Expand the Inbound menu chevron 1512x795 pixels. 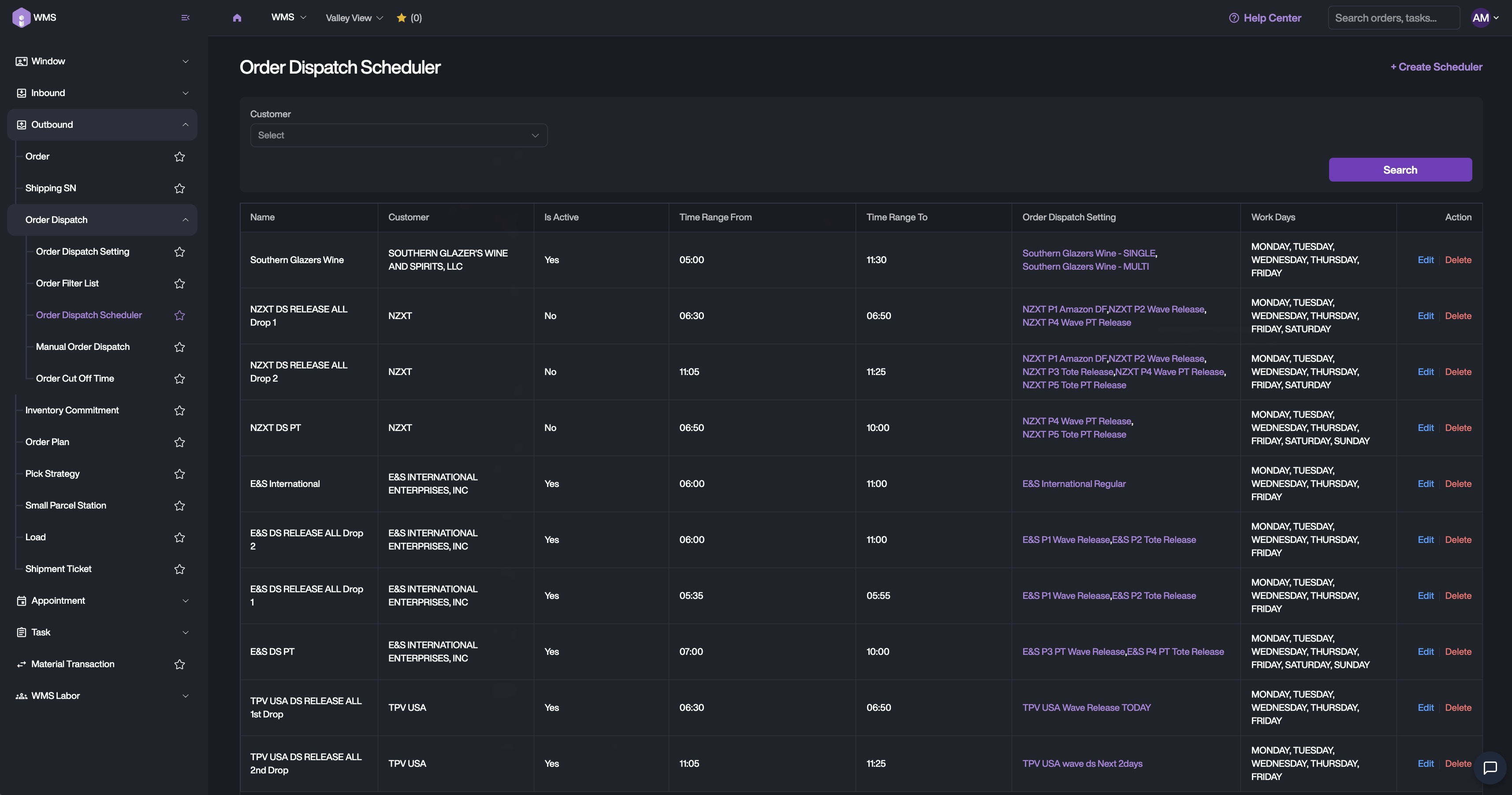click(x=186, y=93)
